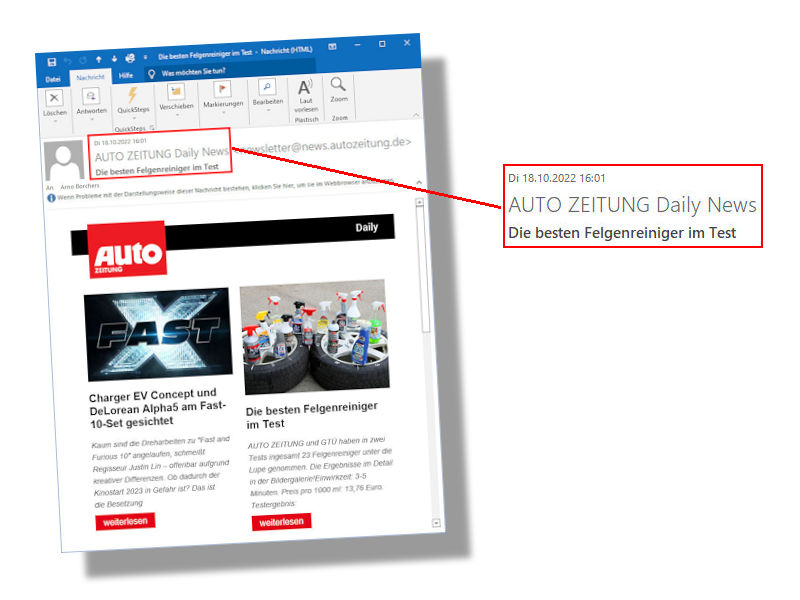Viewport: 800px width, 600px height.
Task: Expand the QuickSteps dropdown arrow
Action: 134,117
